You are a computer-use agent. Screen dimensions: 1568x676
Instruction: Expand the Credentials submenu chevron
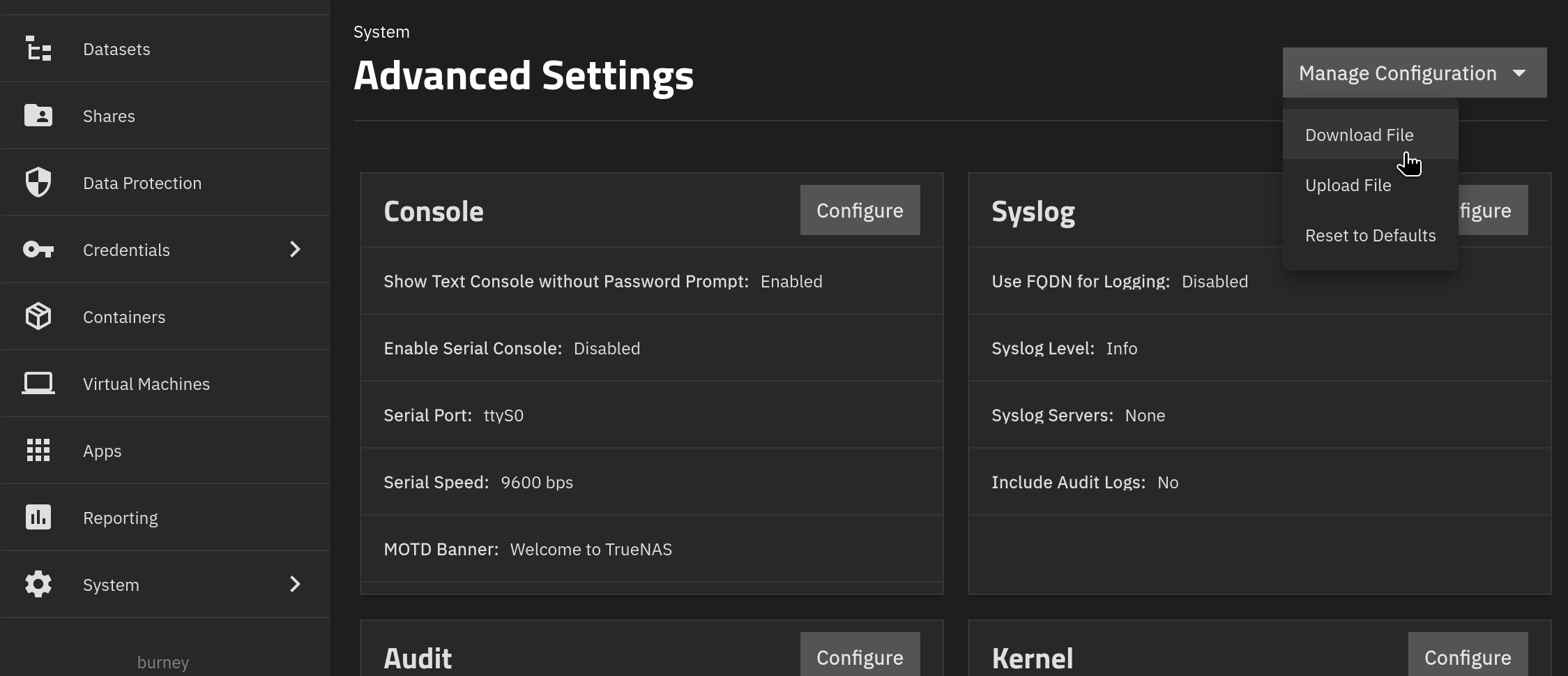(x=295, y=249)
